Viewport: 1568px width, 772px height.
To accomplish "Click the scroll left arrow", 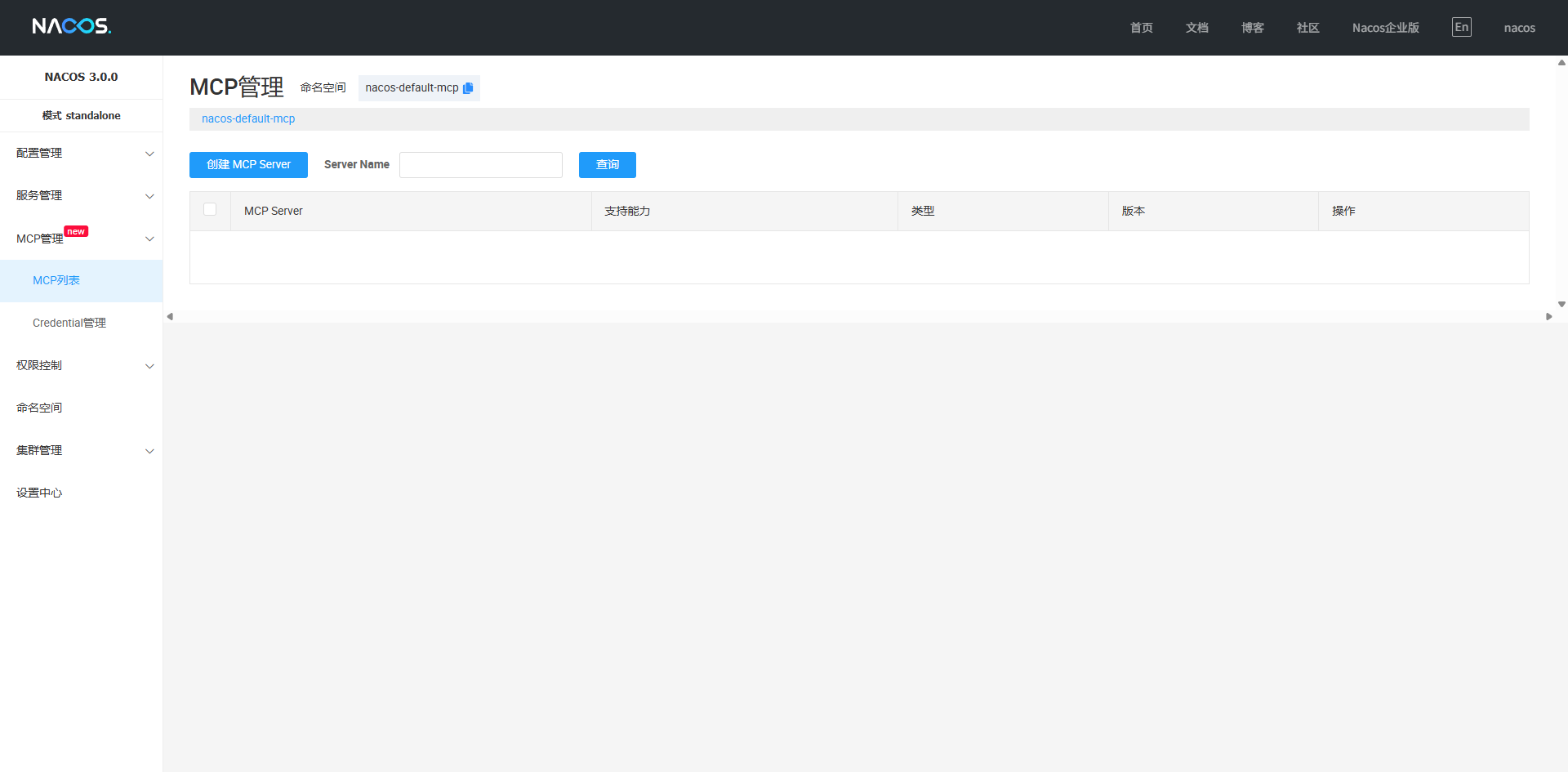I will [x=170, y=316].
